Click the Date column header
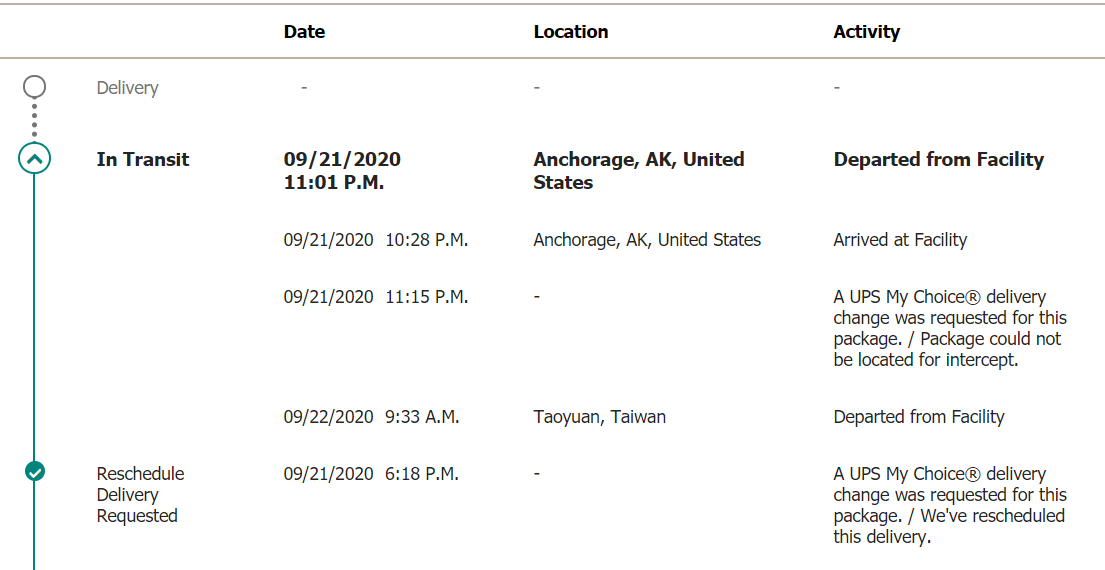Image resolution: width=1105 pixels, height=570 pixels. tap(304, 32)
